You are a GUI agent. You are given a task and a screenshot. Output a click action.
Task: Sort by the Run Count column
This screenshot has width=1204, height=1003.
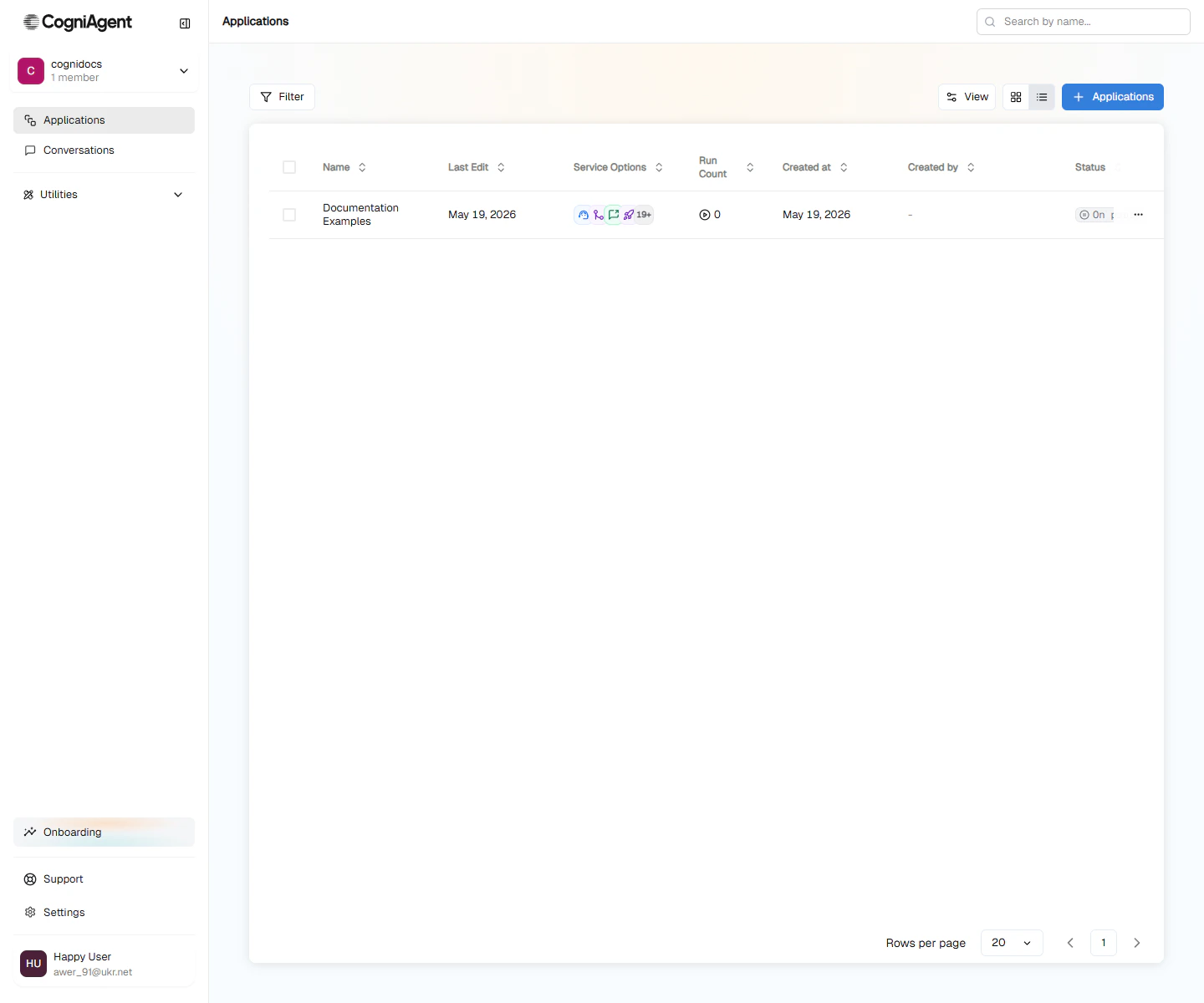pos(727,167)
